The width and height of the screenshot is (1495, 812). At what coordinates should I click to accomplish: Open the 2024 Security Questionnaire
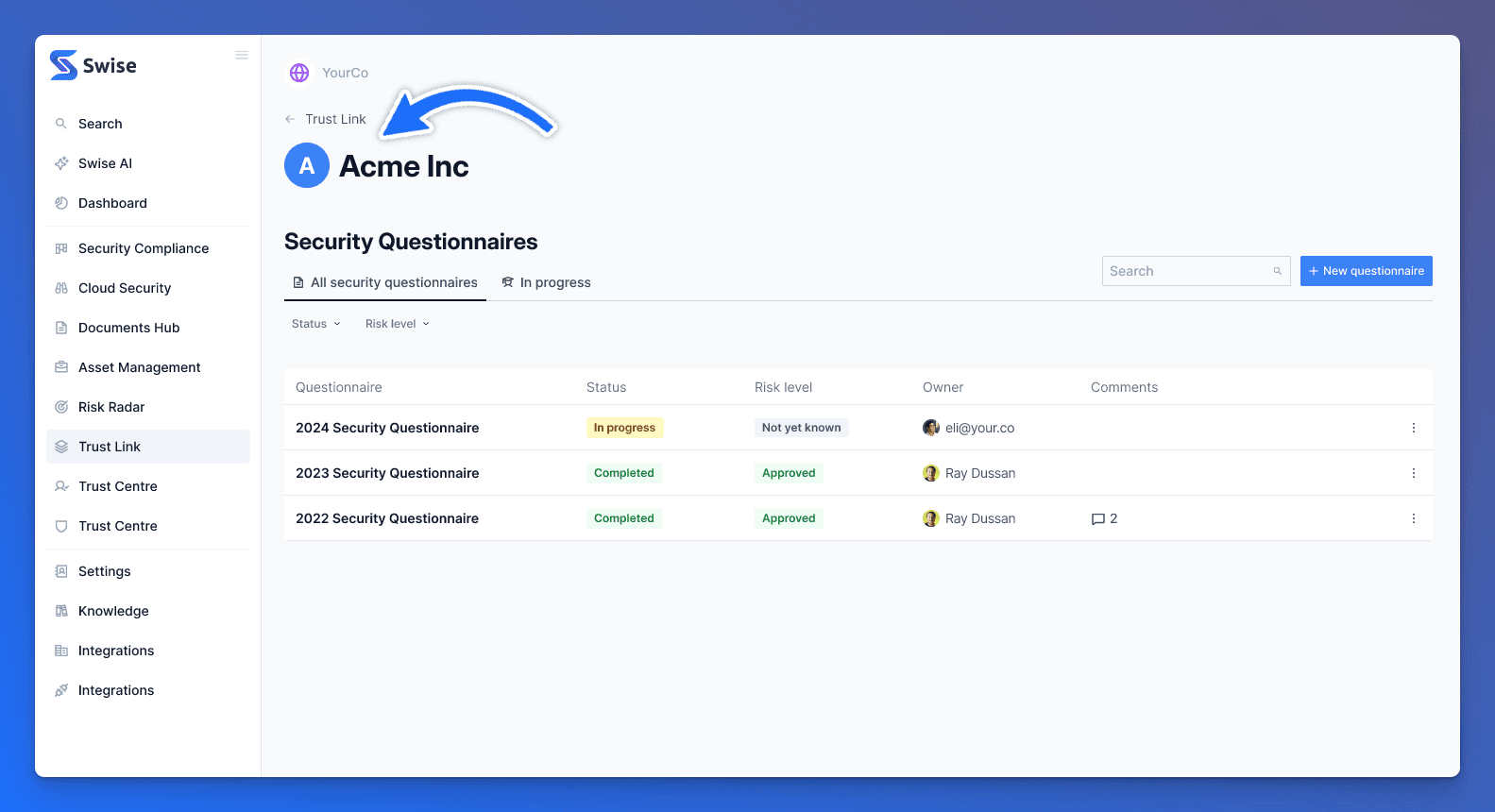tap(387, 428)
